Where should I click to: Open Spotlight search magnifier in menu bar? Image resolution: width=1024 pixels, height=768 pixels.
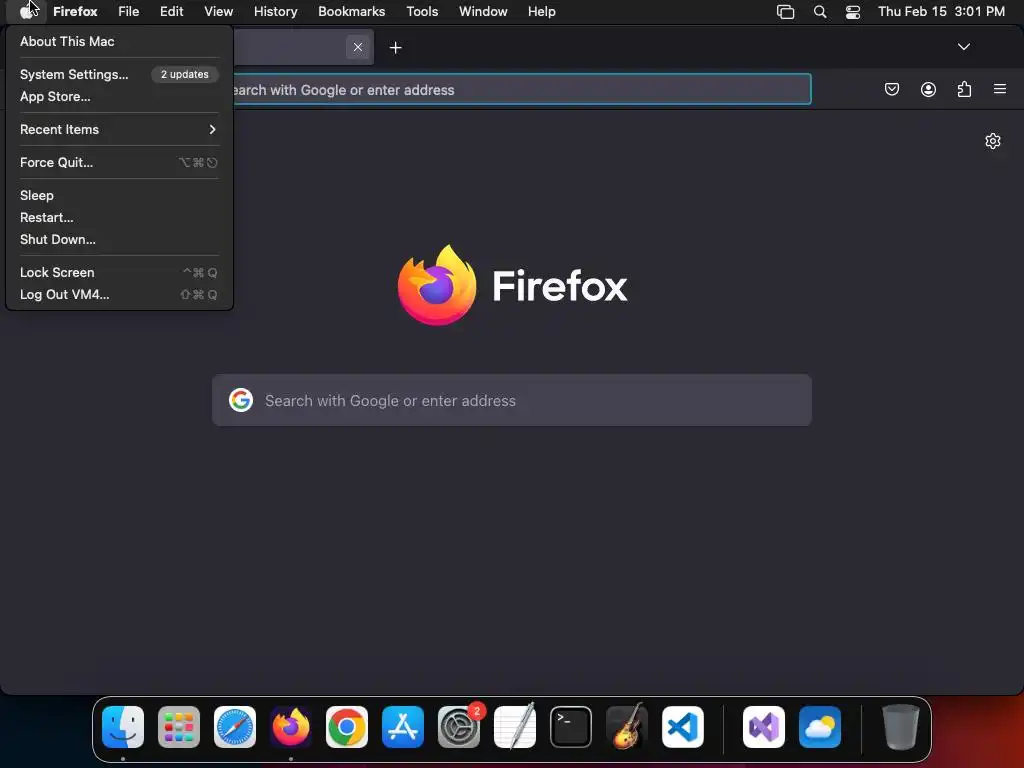(x=820, y=12)
